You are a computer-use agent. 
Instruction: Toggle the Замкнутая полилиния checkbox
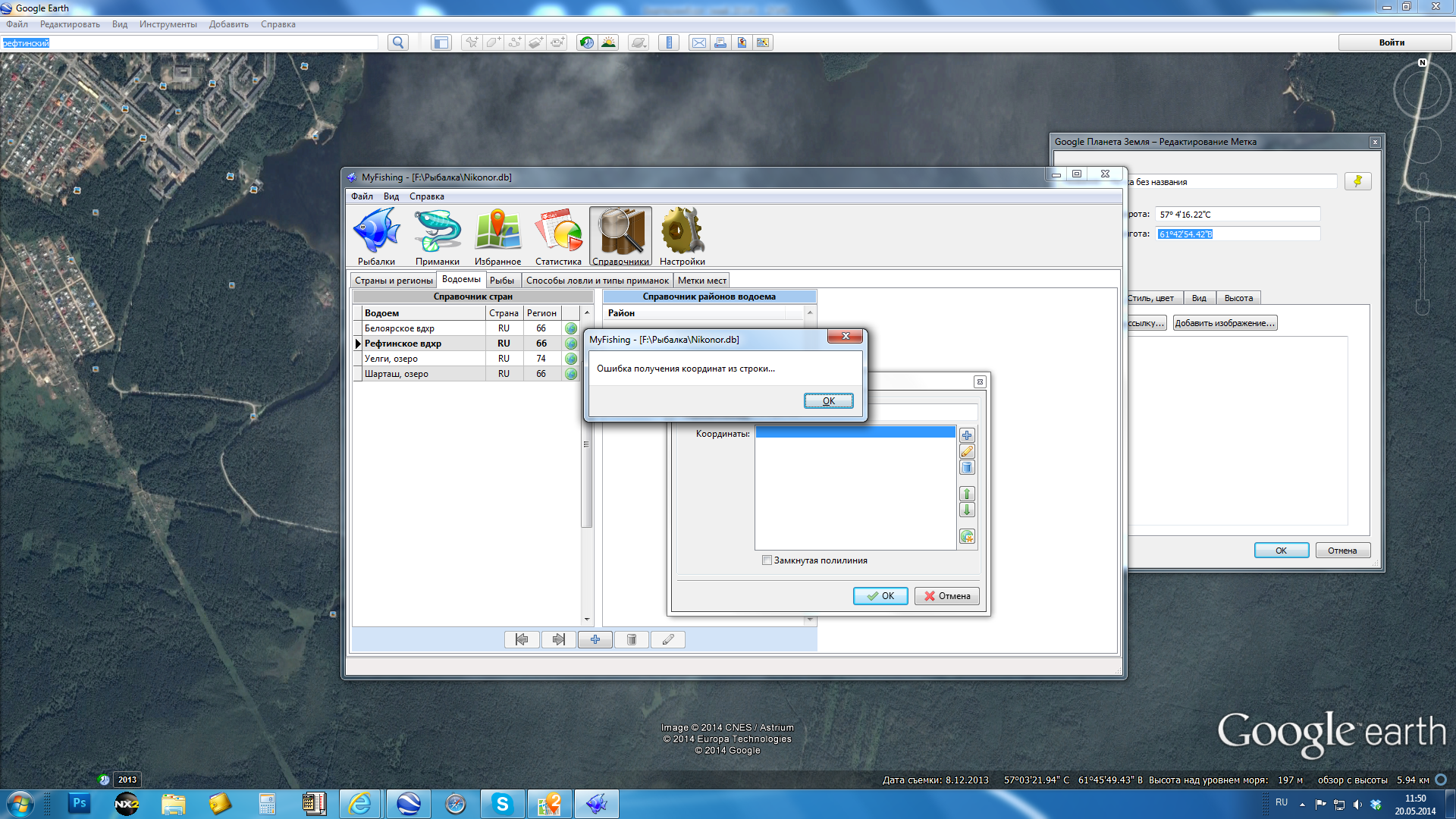(x=767, y=560)
